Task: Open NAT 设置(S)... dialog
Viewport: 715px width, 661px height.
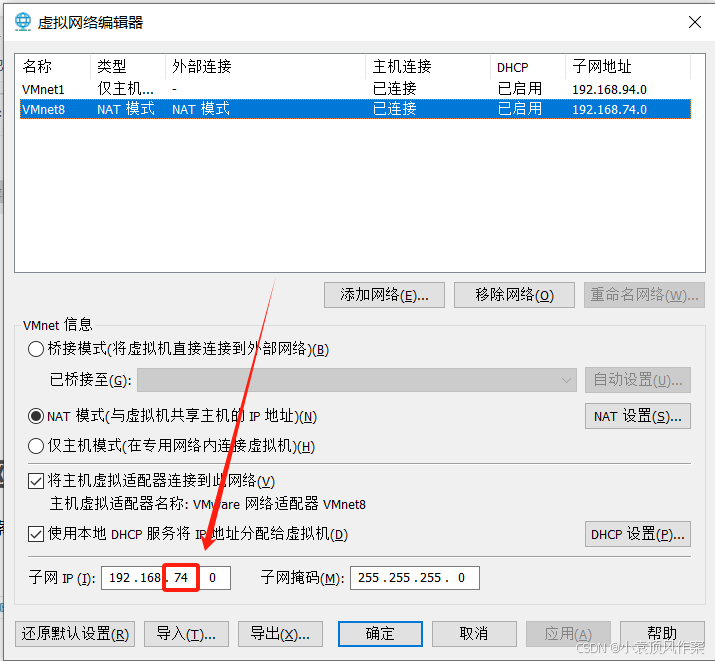Action: pos(637,416)
